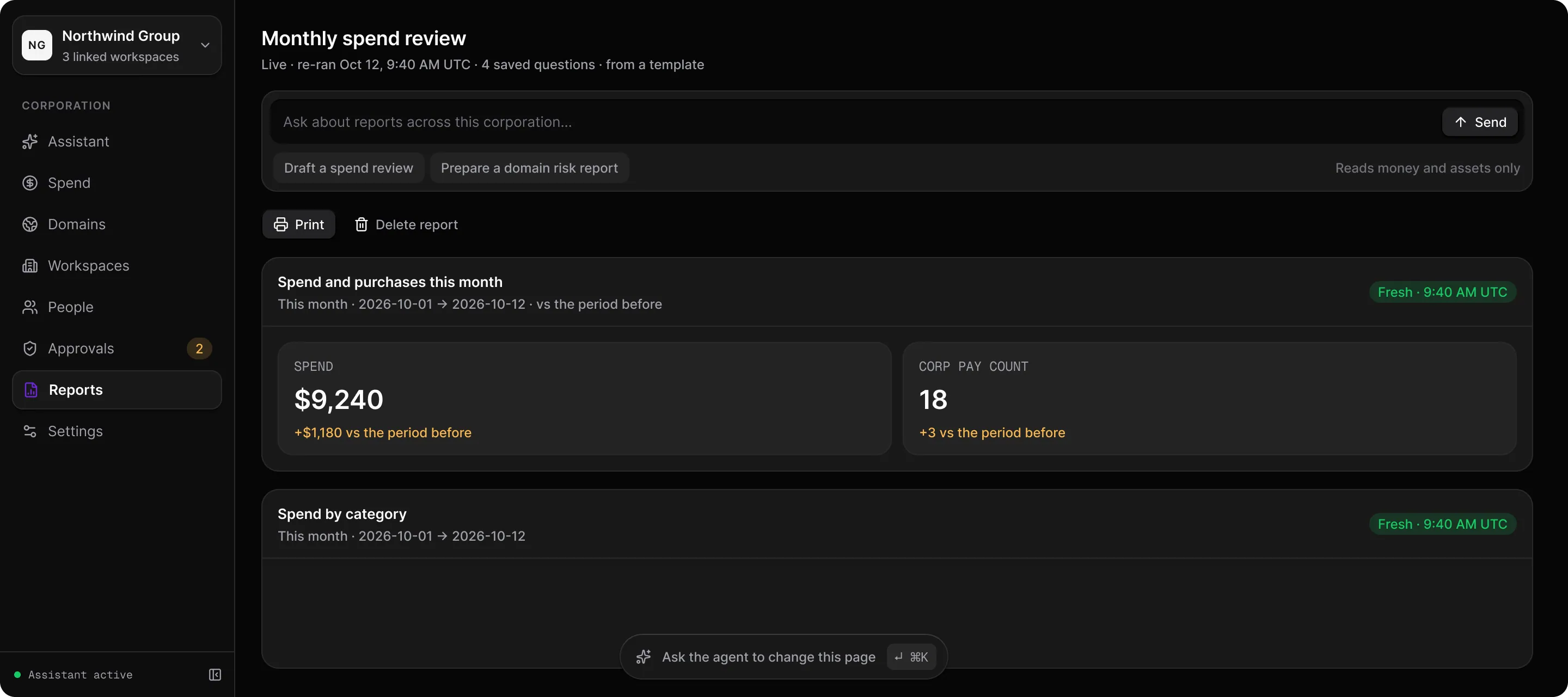The height and width of the screenshot is (697, 1568).
Task: Click the up-arrow icon on Send
Action: tap(1460, 122)
